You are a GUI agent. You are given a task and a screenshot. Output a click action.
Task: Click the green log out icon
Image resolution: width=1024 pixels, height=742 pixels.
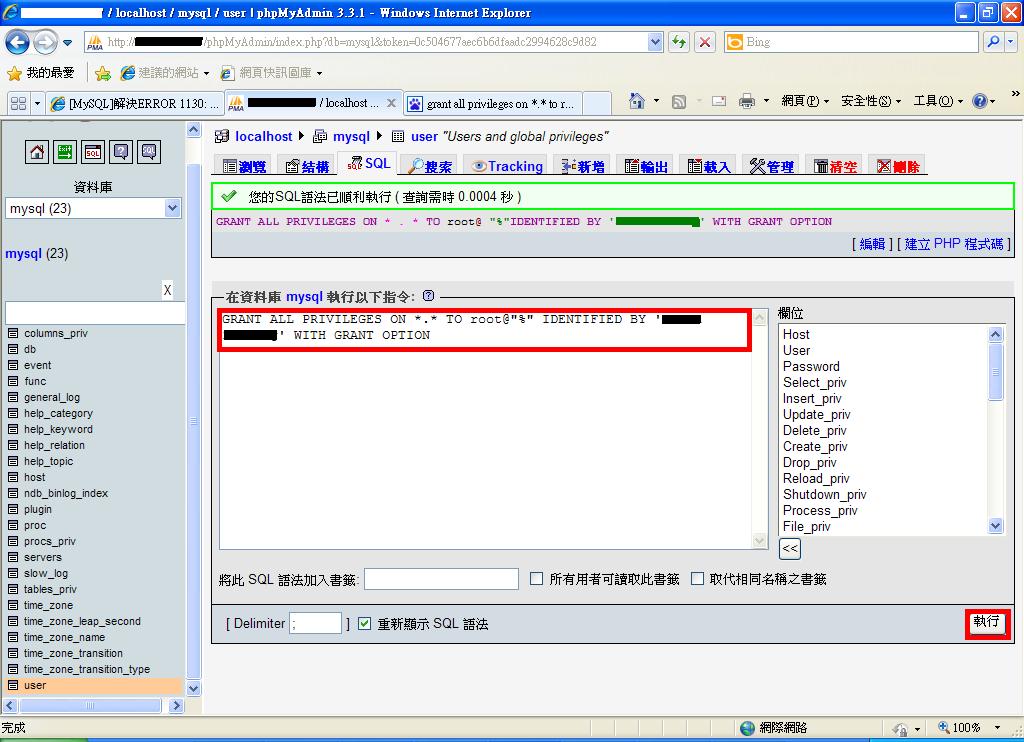[x=65, y=152]
